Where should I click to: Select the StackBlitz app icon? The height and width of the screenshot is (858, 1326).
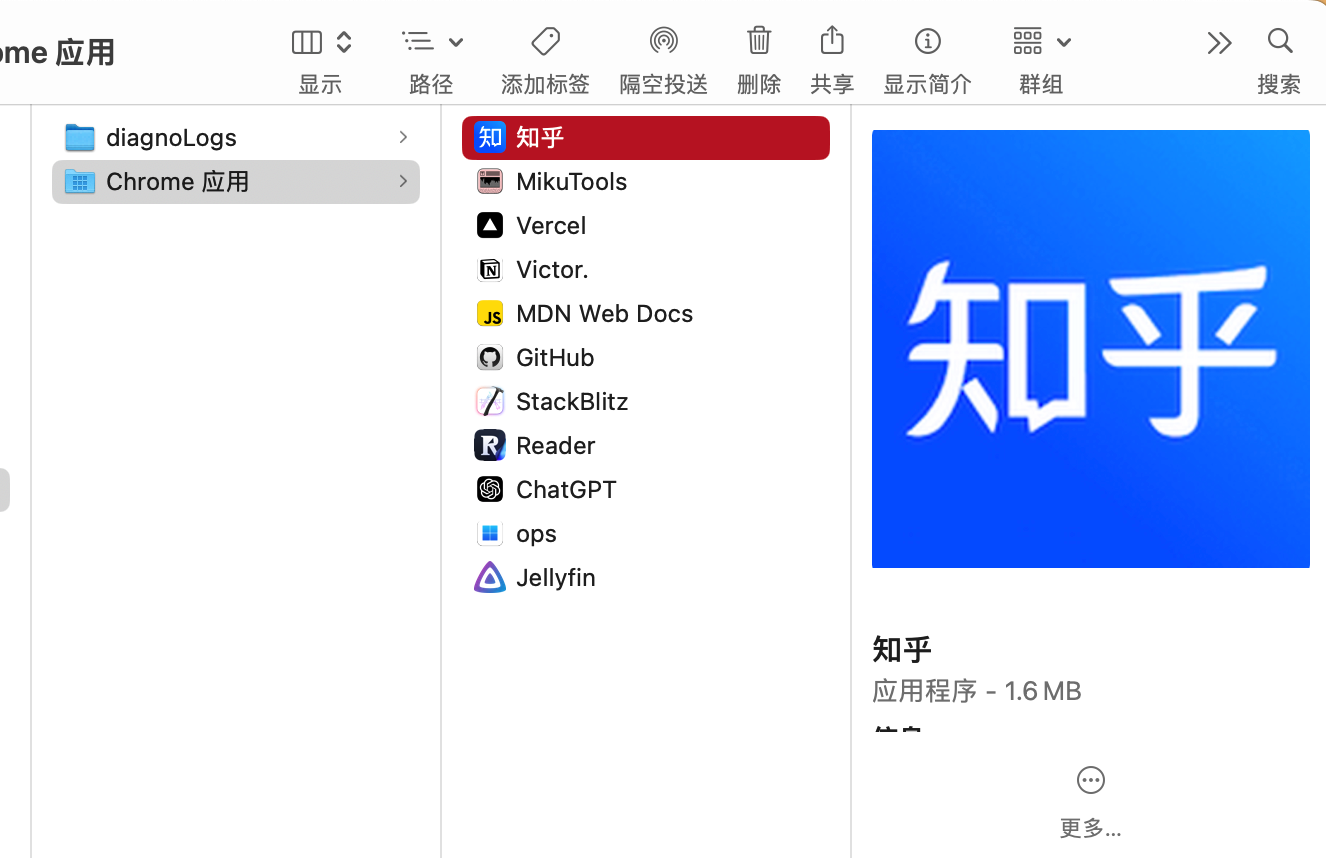pos(490,401)
